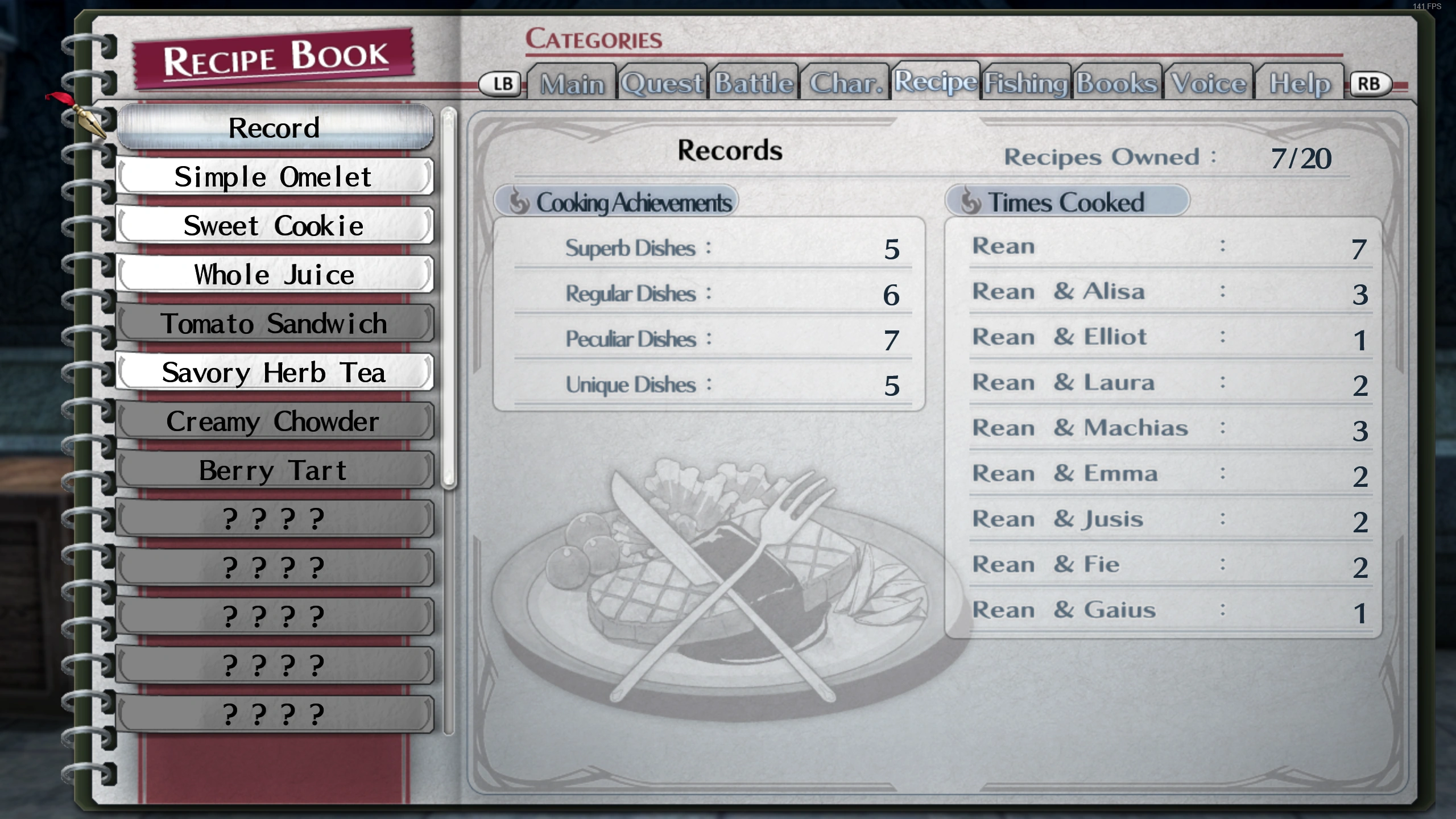Go to the Battle tab

(754, 84)
